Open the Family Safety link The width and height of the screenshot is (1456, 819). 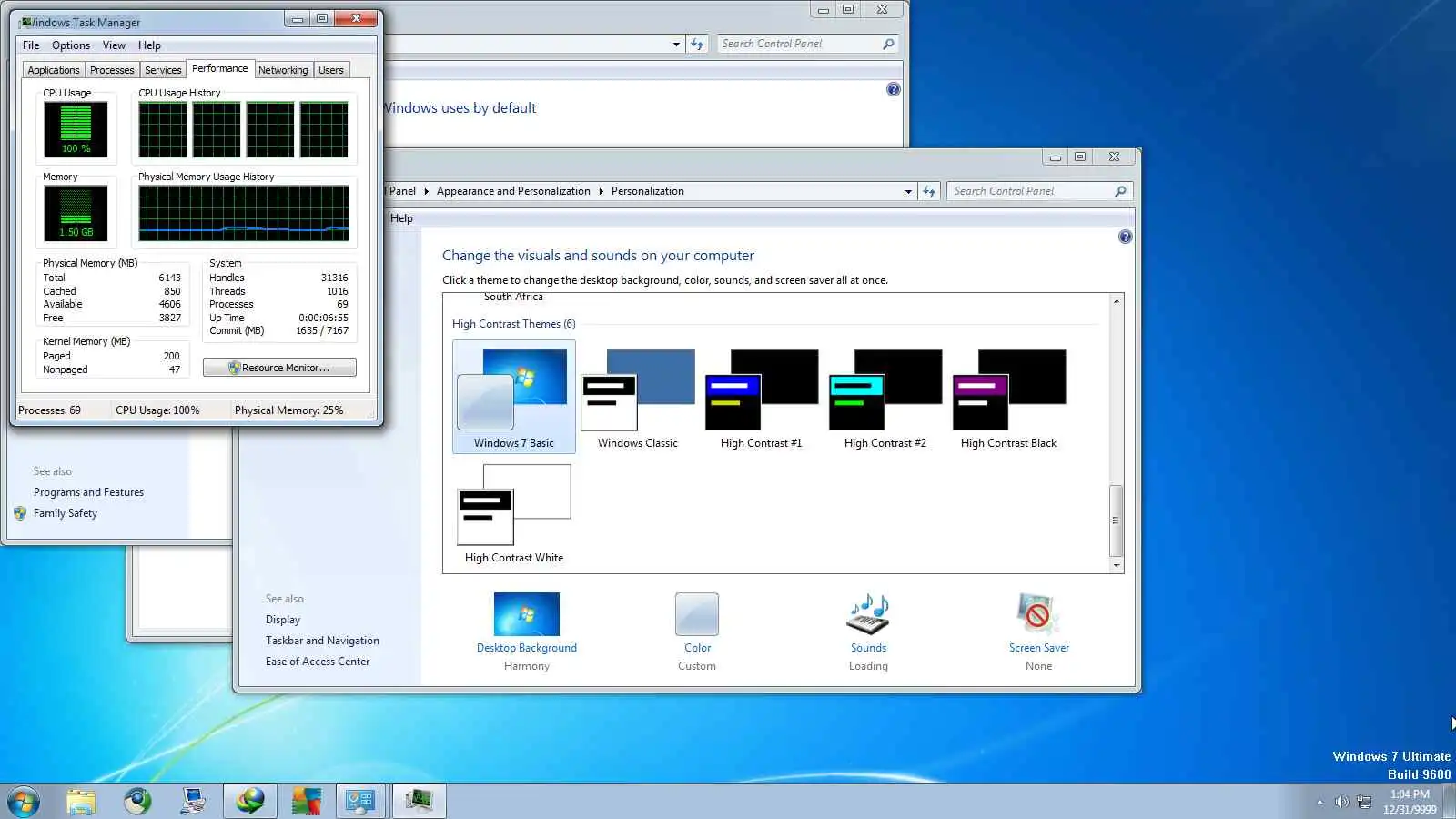click(66, 513)
